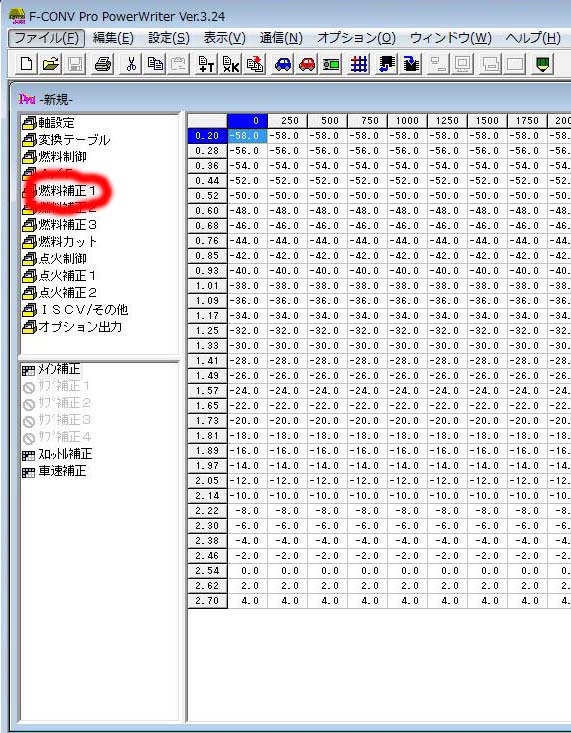Click the disabled サブ補正3 entry
571x733 pixels.
point(56,420)
